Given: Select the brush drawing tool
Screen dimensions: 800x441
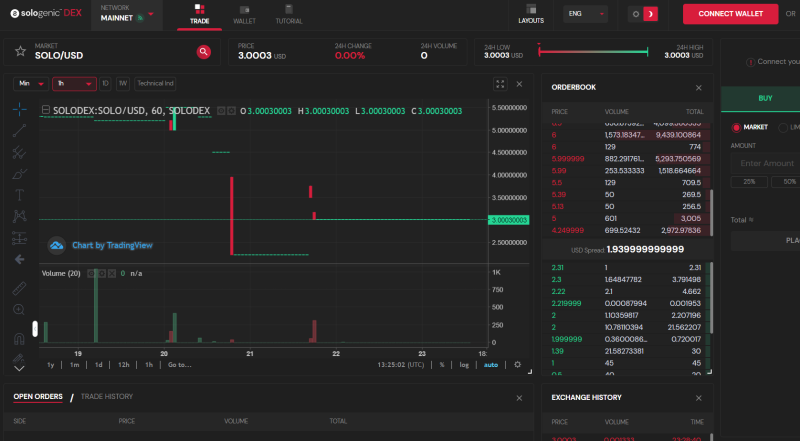Looking at the screenshot, I should (x=19, y=174).
